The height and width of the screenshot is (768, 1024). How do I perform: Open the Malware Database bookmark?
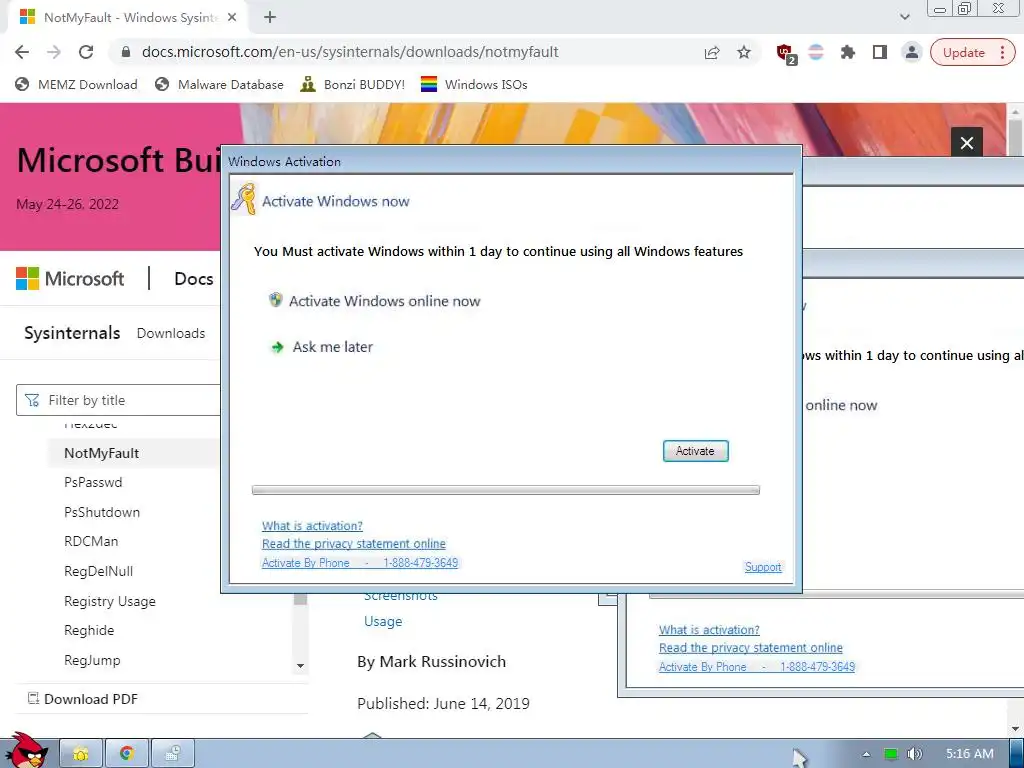(x=219, y=84)
